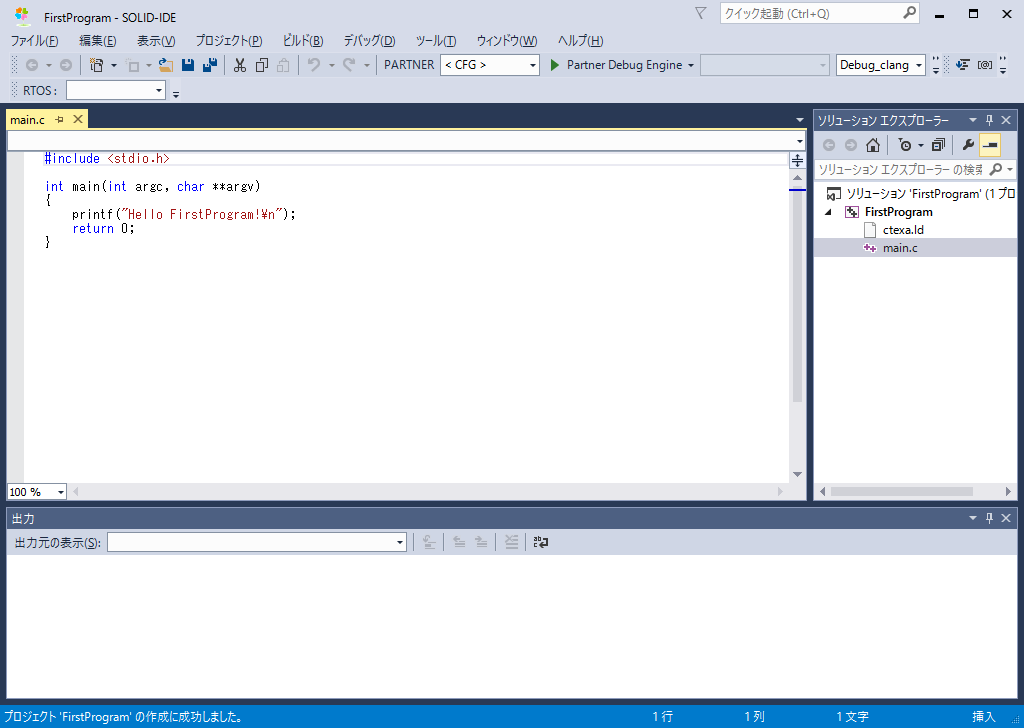Screen dimensions: 1024x728
Task: Click Home icon in Solution Explorer
Action: coord(873,144)
